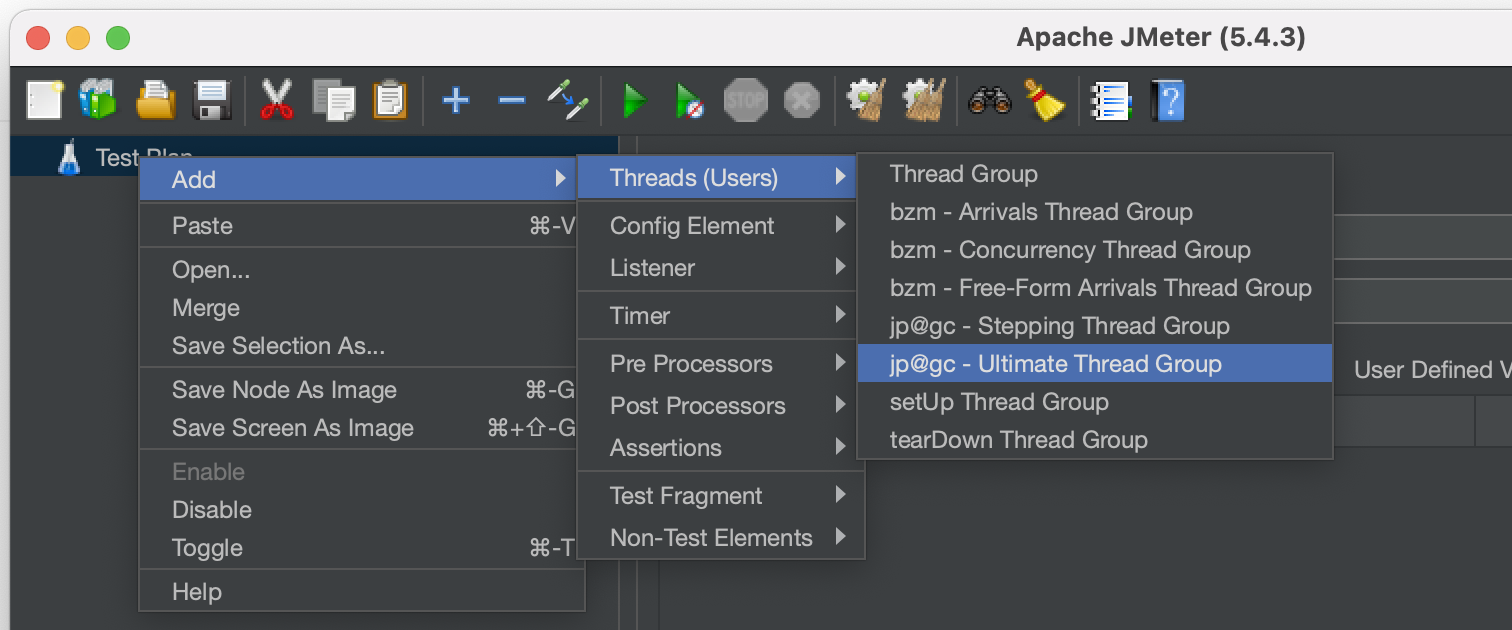Image resolution: width=1512 pixels, height=630 pixels.
Task: Click Toggle in the context menu
Action: point(360,548)
